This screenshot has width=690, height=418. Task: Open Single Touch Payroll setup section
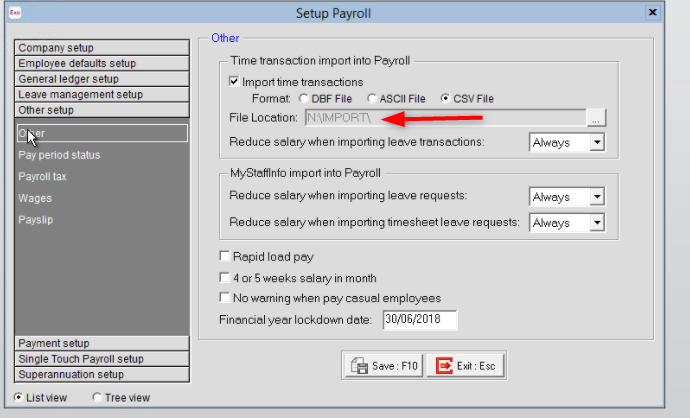(102, 359)
